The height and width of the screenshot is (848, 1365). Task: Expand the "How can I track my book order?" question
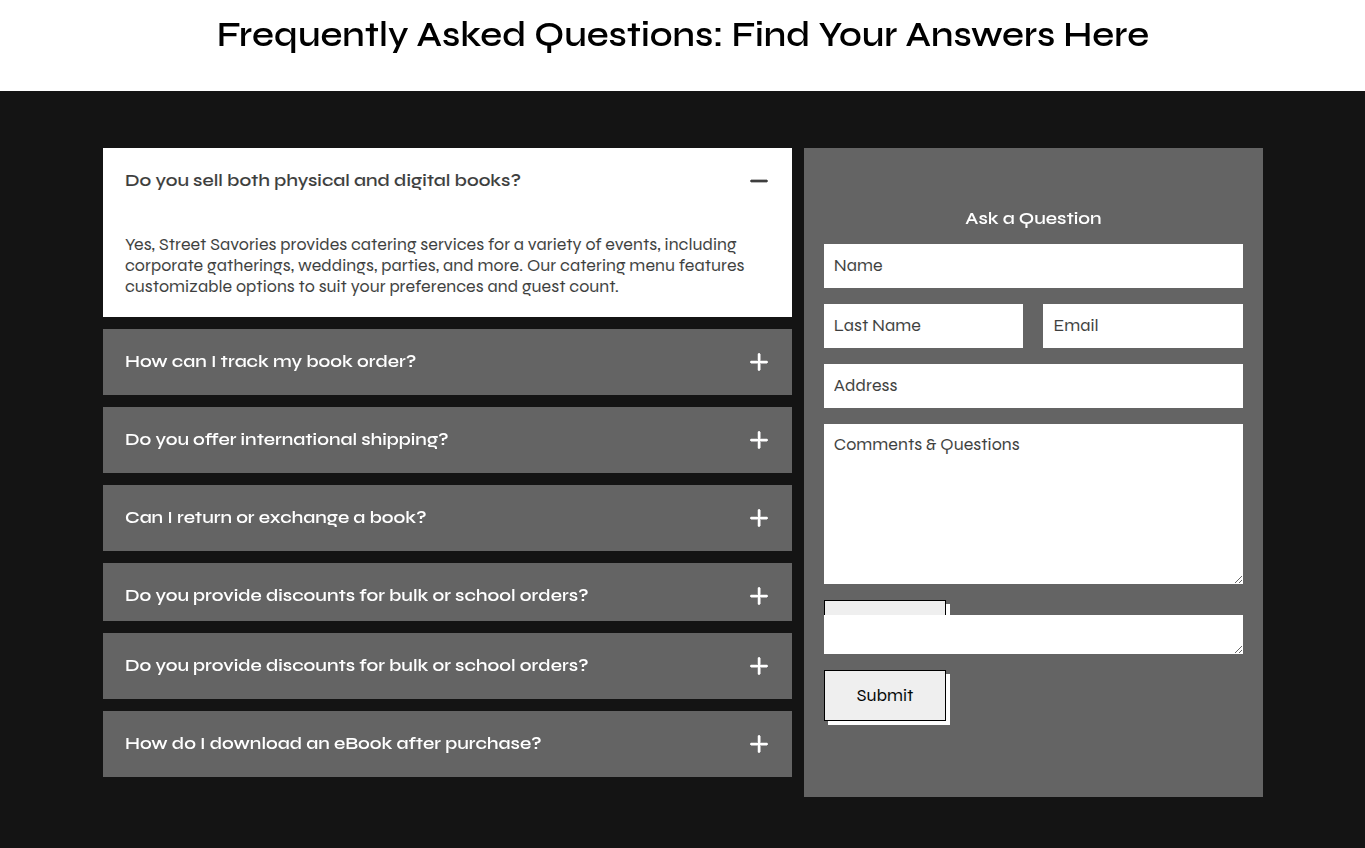pos(270,362)
